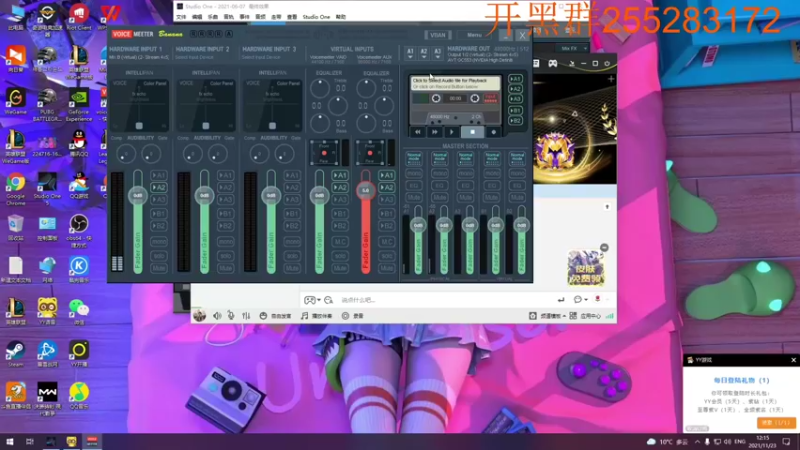Click the cassette to select audio file
800x450 pixels.
pos(455,83)
